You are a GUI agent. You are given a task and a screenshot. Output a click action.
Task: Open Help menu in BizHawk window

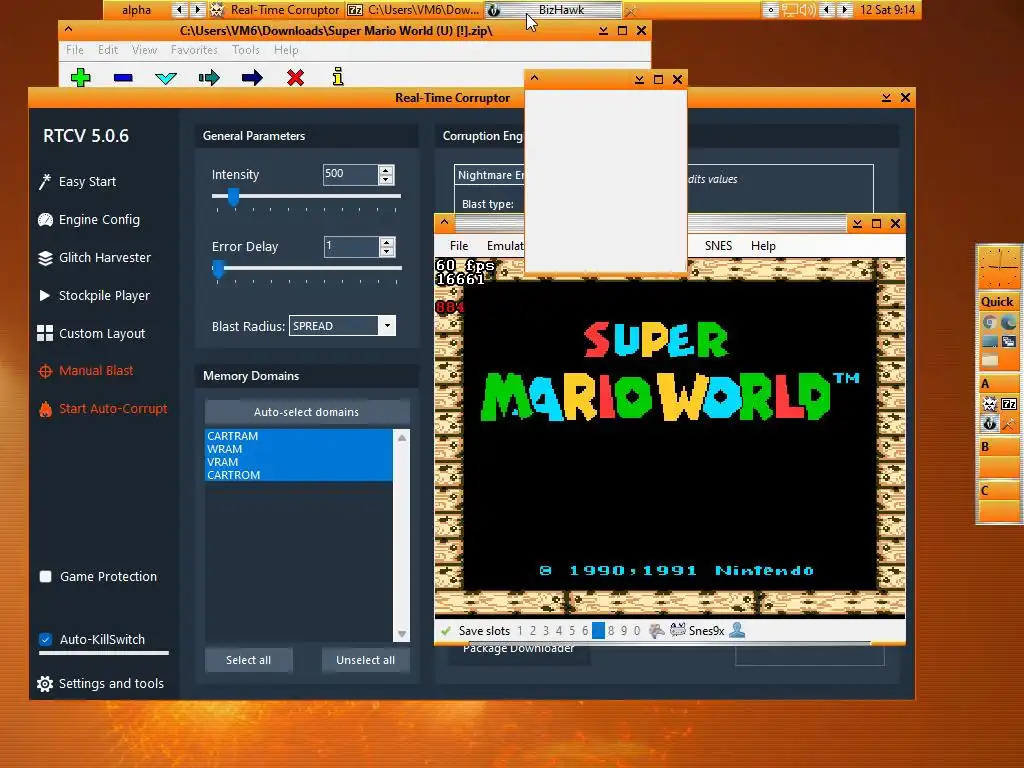[763, 246]
